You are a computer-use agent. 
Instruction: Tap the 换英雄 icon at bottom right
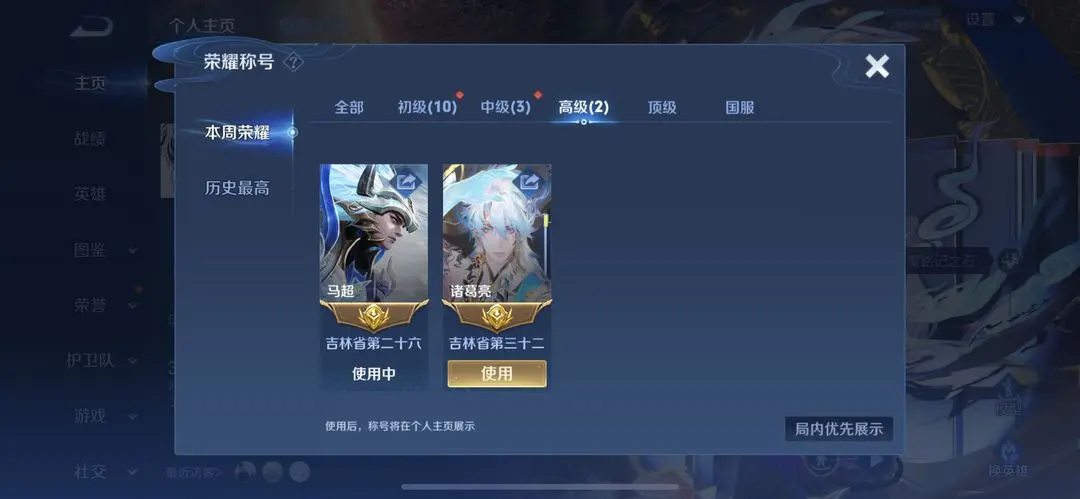click(x=1008, y=459)
